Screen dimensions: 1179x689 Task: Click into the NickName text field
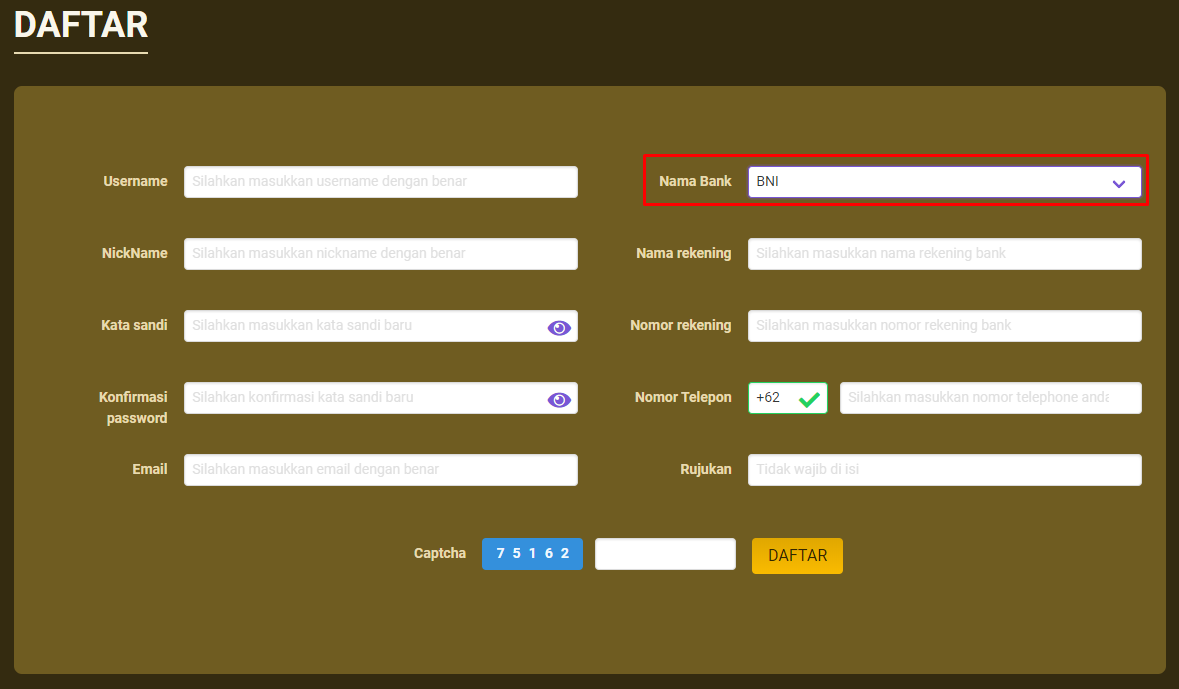(x=380, y=254)
